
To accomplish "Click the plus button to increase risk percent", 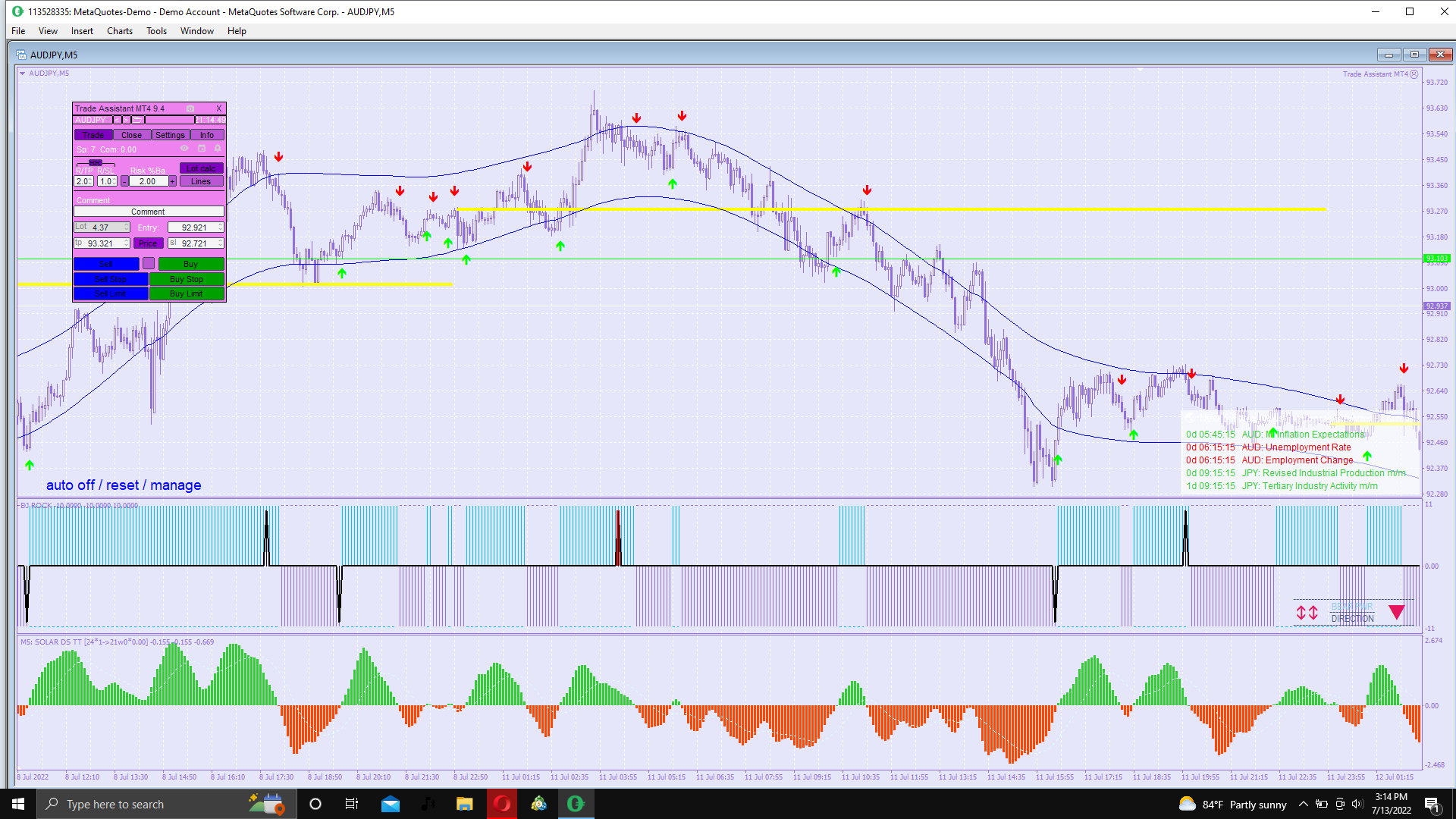I will (172, 181).
